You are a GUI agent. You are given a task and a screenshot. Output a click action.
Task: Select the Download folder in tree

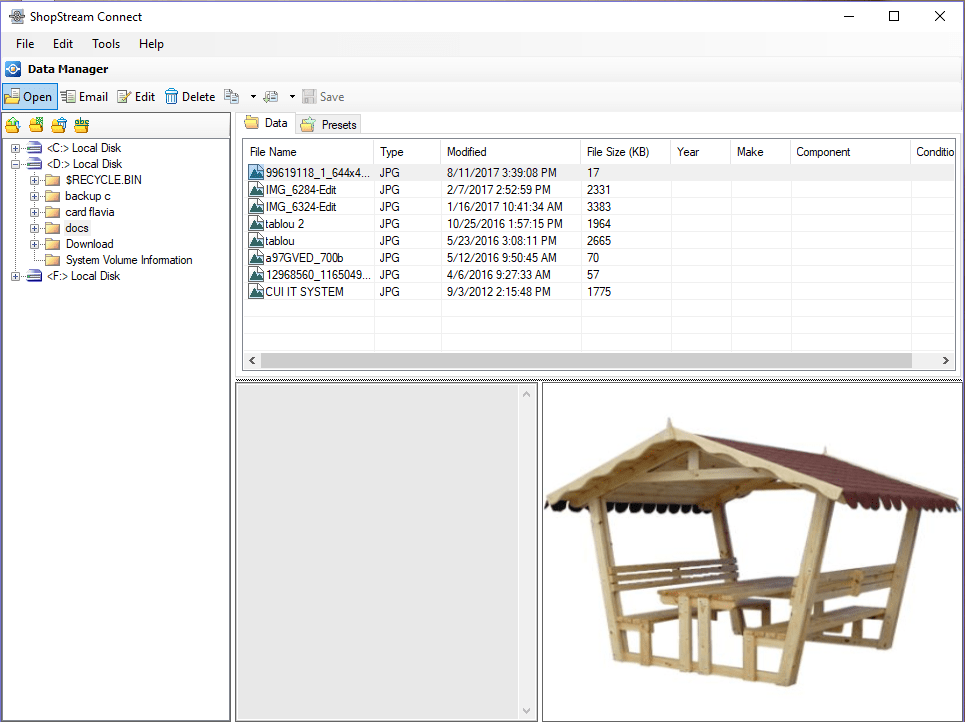click(89, 244)
